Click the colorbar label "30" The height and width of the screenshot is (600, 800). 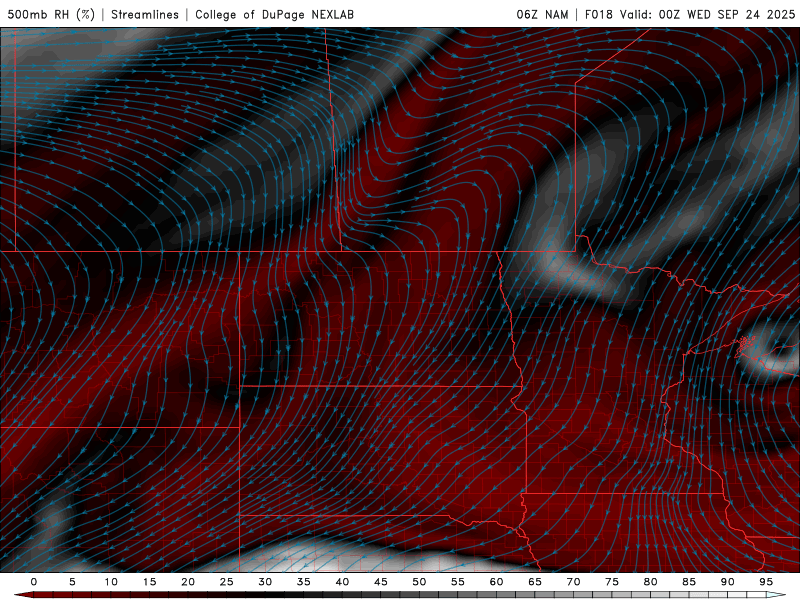pyautogui.click(x=265, y=582)
